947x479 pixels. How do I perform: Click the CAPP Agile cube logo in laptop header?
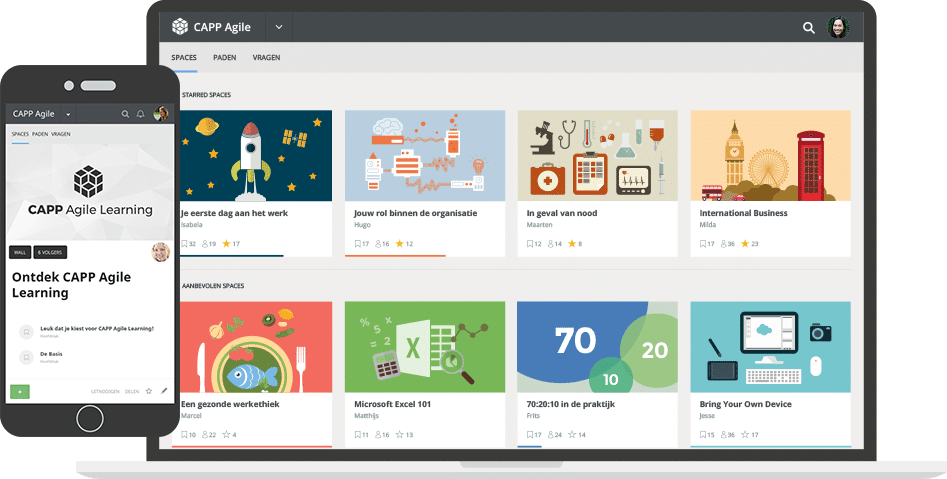pyautogui.click(x=180, y=27)
